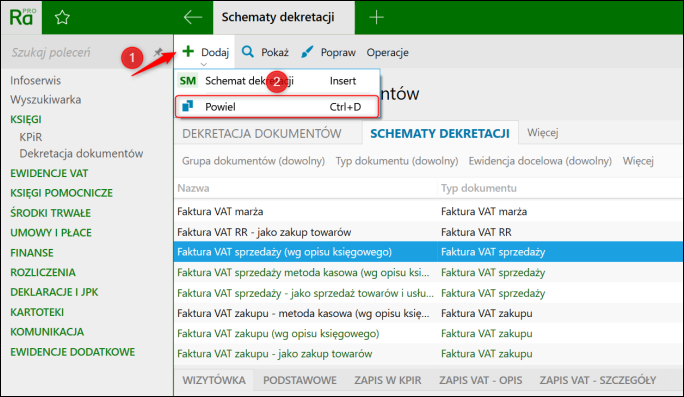Open Typ dokumentu (dowolny) filter

[397, 161]
